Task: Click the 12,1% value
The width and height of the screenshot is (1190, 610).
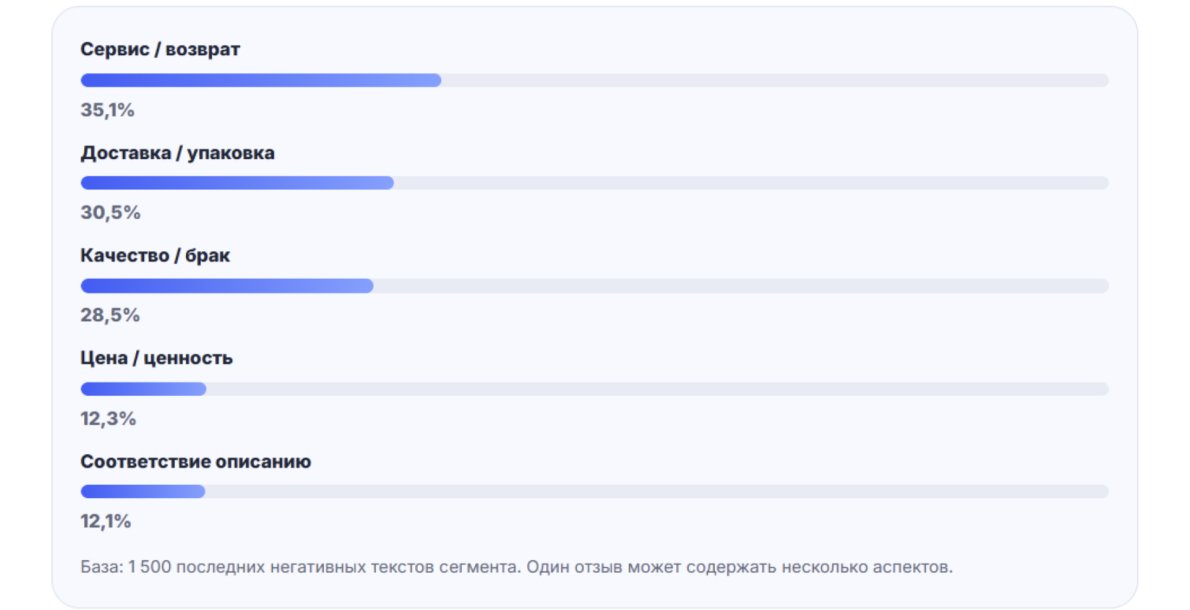Action: point(105,521)
